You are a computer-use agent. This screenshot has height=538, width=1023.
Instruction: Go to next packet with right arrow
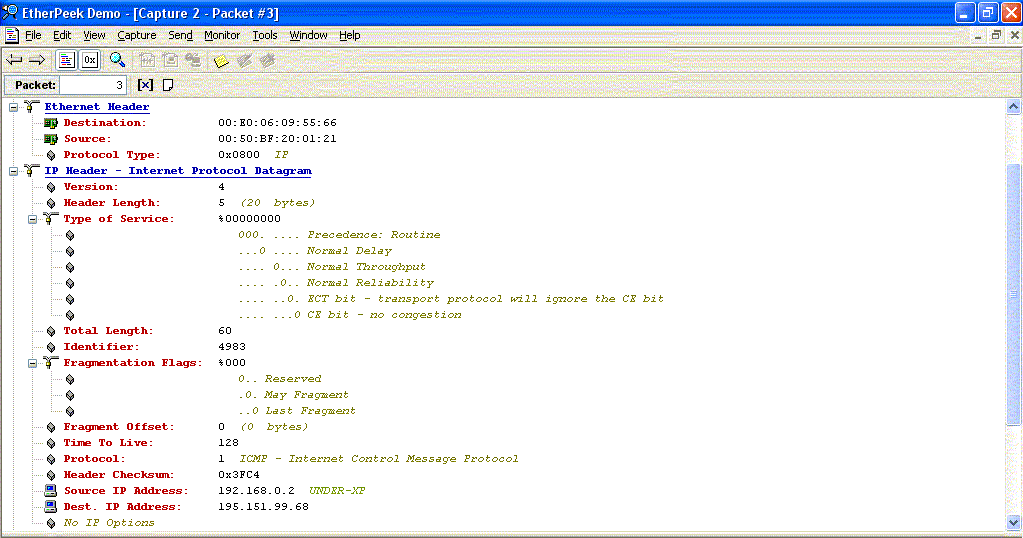click(37, 61)
